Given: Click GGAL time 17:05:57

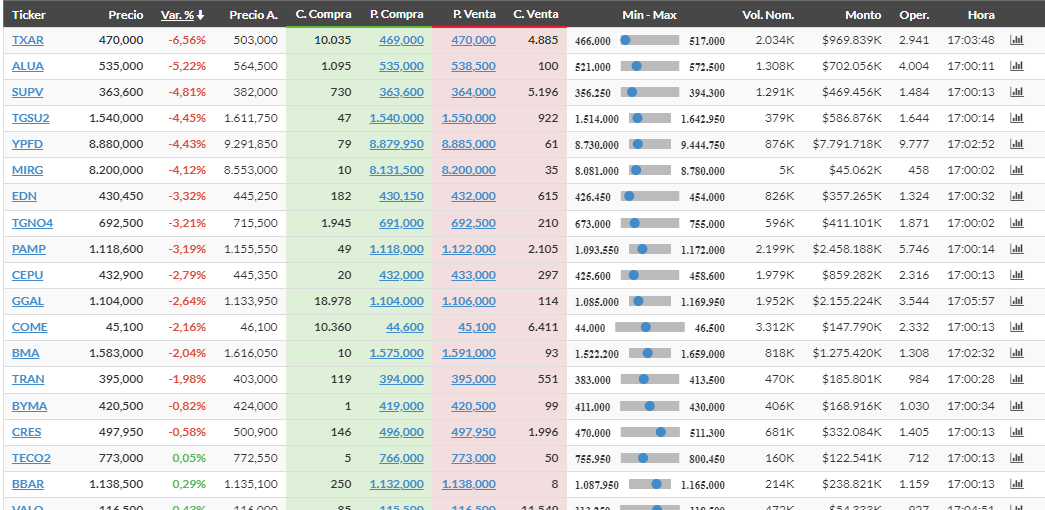Looking at the screenshot, I should point(971,301).
